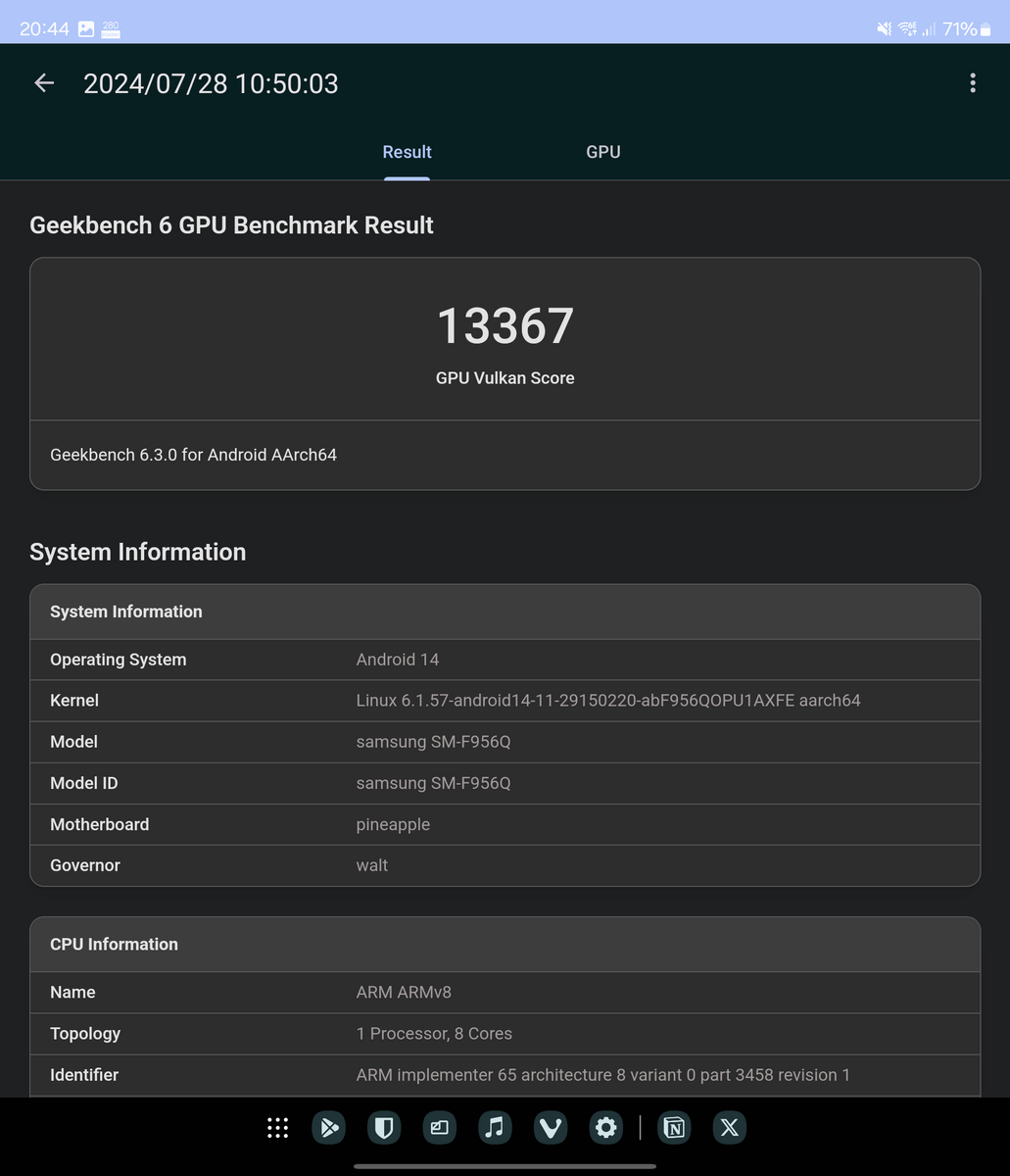Select the 13367 GPU Vulkan score
Viewport: 1010px width, 1176px height.
(505, 326)
